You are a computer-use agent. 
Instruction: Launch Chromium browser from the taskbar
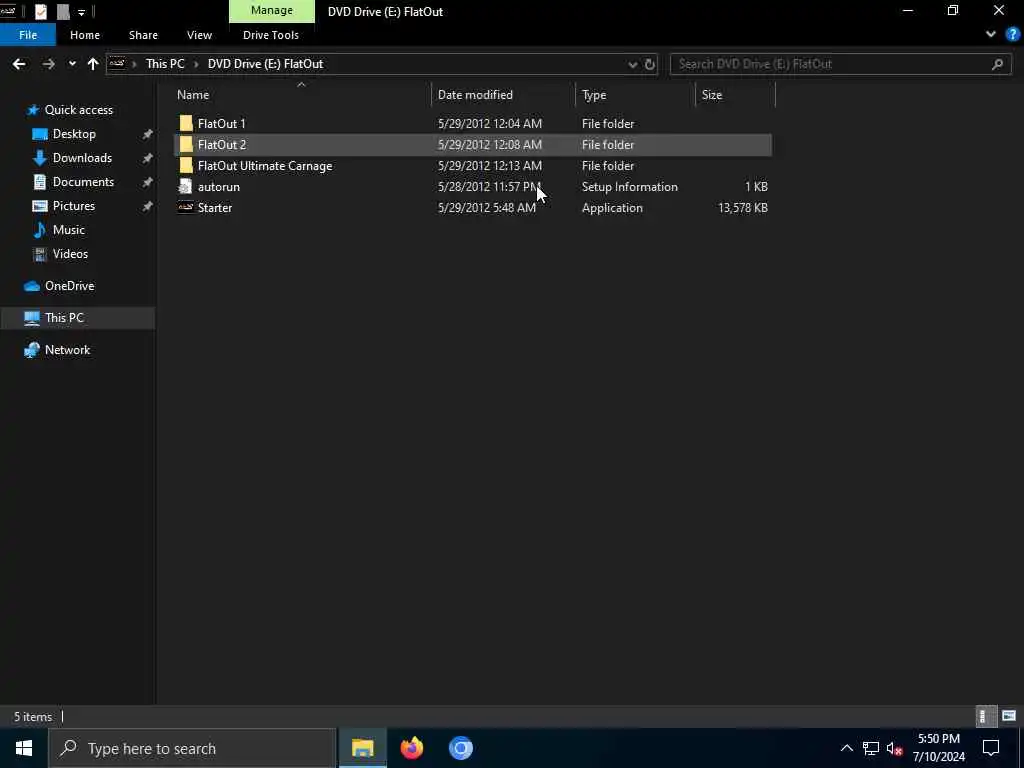(x=460, y=748)
